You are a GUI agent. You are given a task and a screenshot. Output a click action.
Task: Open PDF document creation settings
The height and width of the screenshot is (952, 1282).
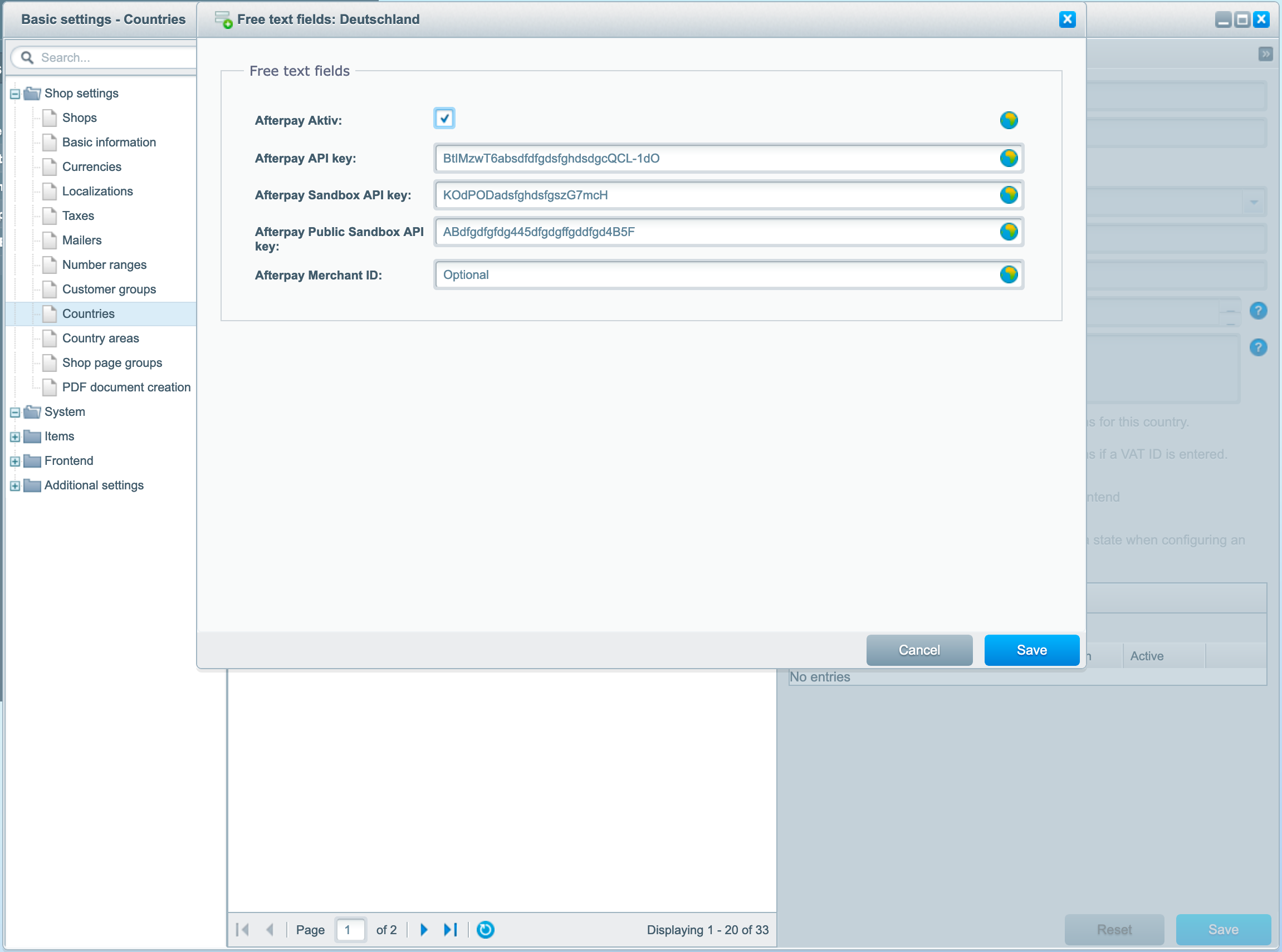126,387
